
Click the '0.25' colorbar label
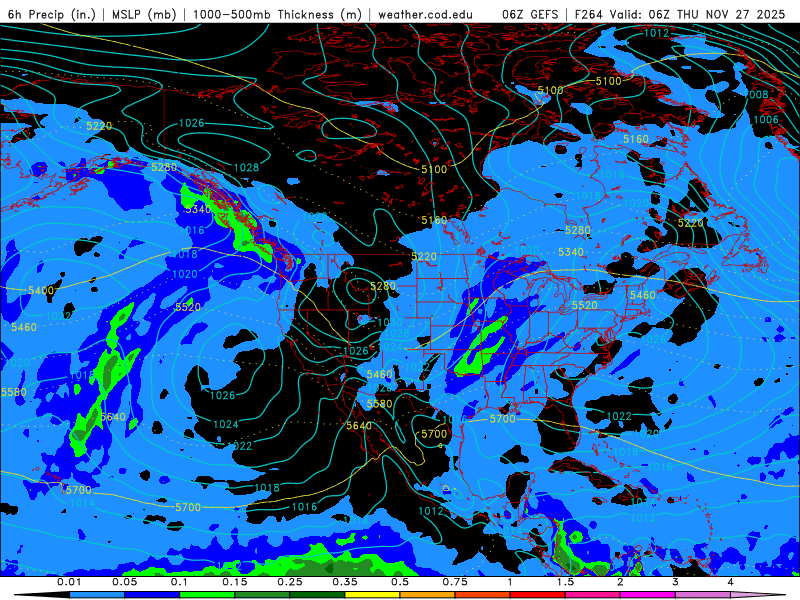pyautogui.click(x=290, y=582)
